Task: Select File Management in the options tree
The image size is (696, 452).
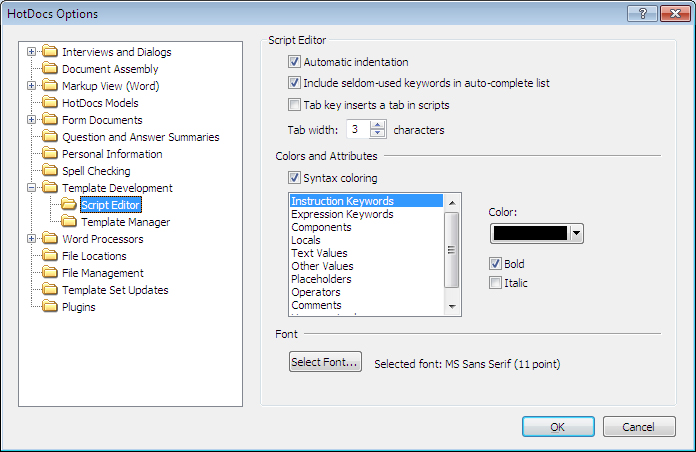Action: 103,273
